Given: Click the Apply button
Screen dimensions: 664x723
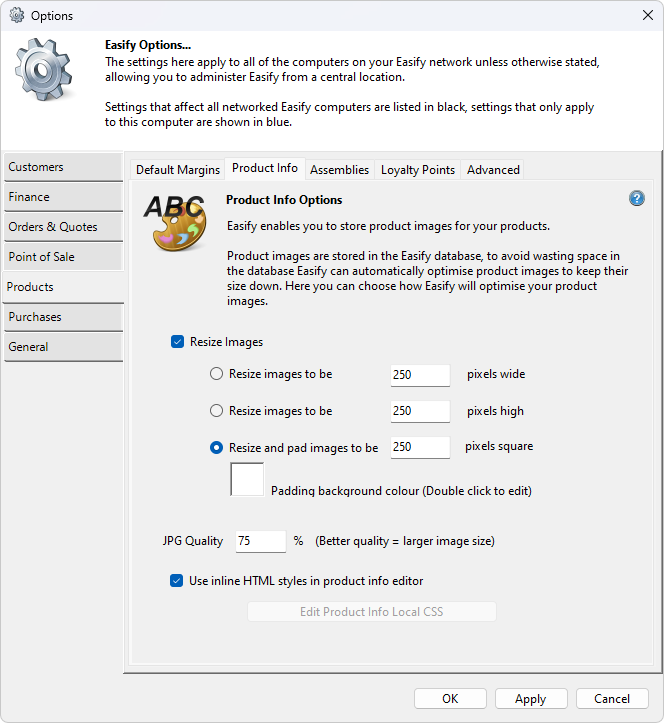Looking at the screenshot, I should point(530,699).
